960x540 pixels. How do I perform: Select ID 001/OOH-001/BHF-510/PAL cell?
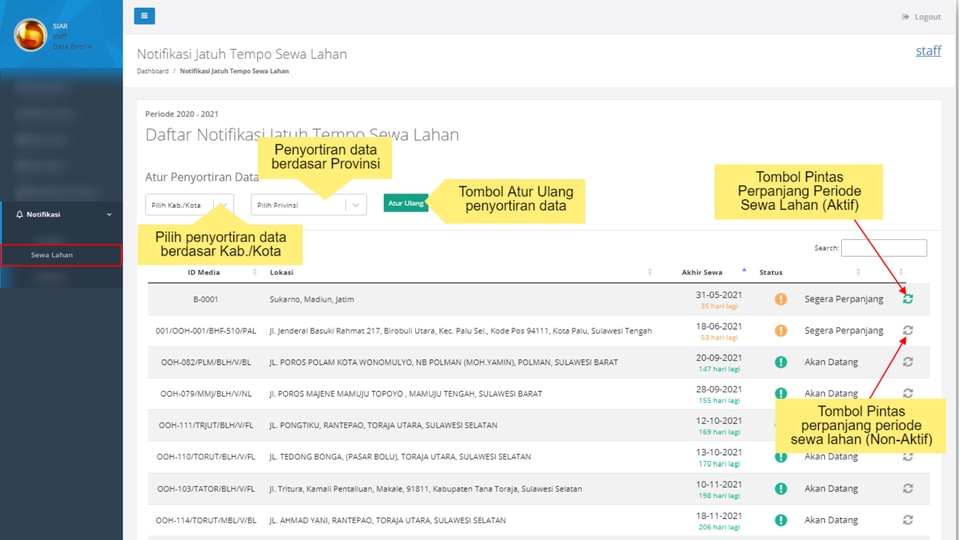(206, 331)
